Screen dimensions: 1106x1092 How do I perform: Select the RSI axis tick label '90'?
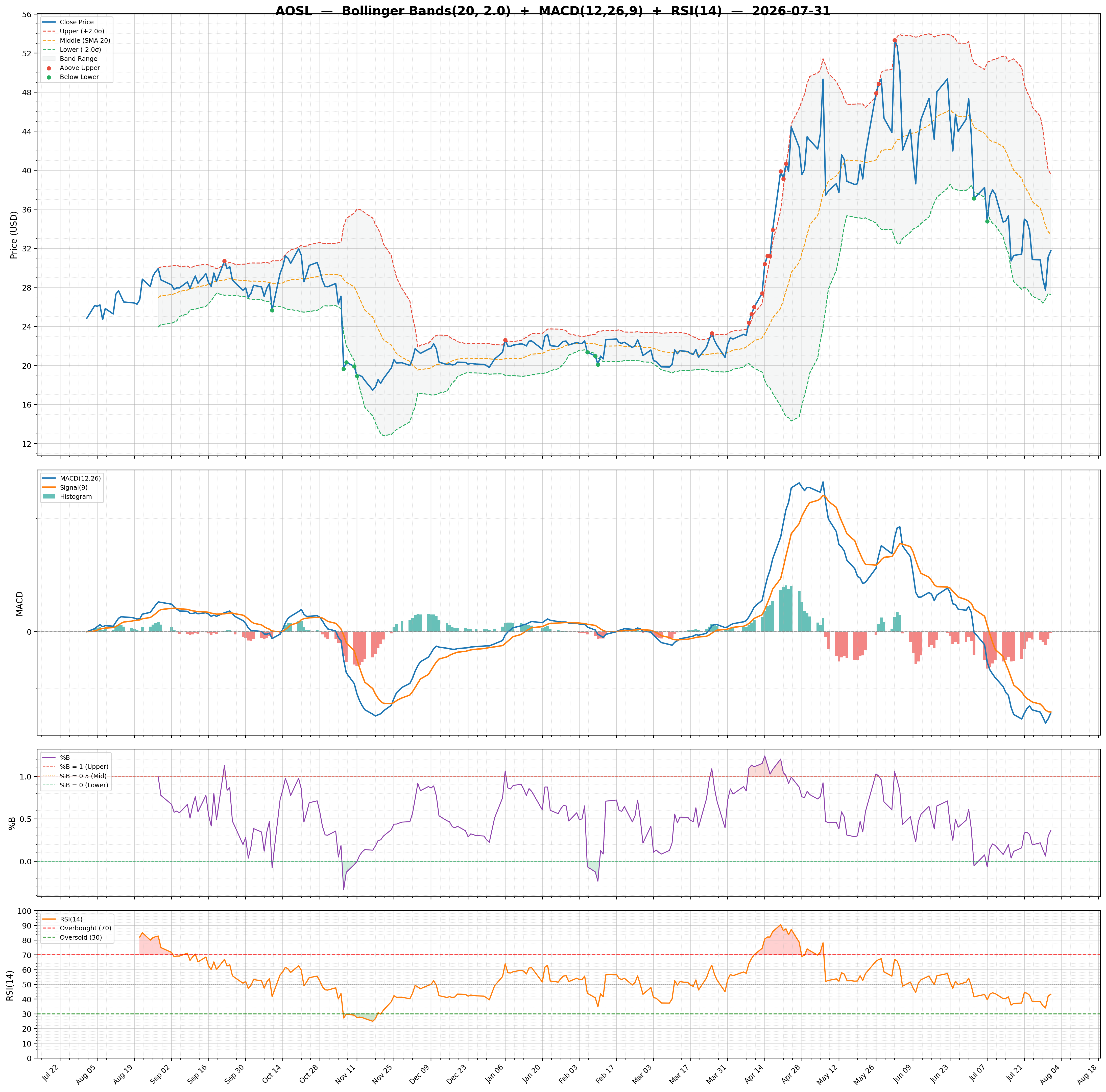tap(27, 926)
